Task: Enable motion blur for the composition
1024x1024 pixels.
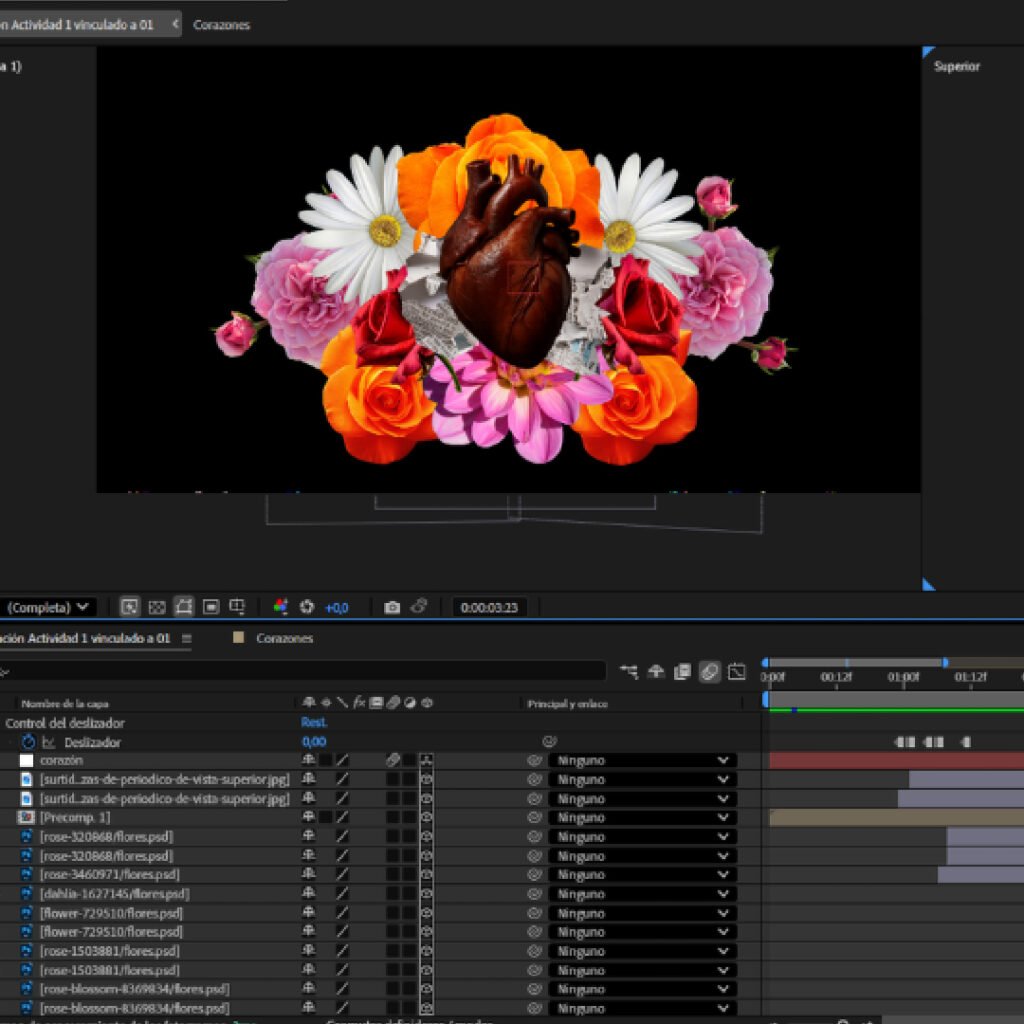Action: 709,671
